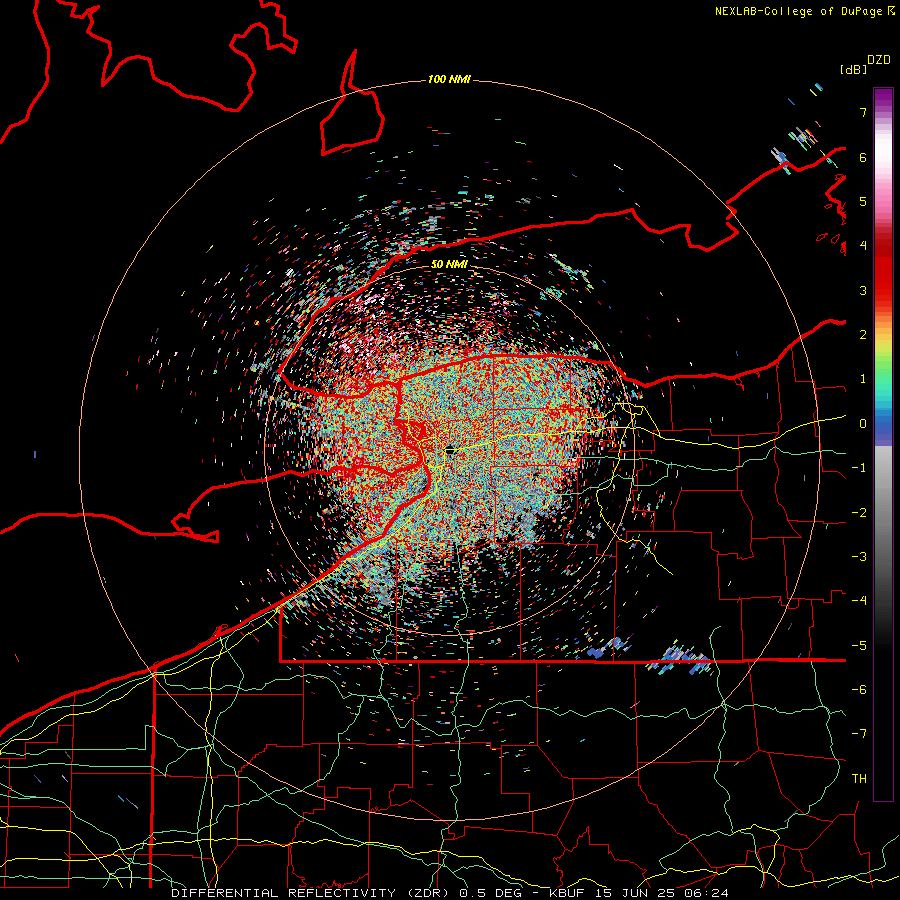Click the -3 value on color scale
Viewport: 900px width, 900px height.
[859, 557]
